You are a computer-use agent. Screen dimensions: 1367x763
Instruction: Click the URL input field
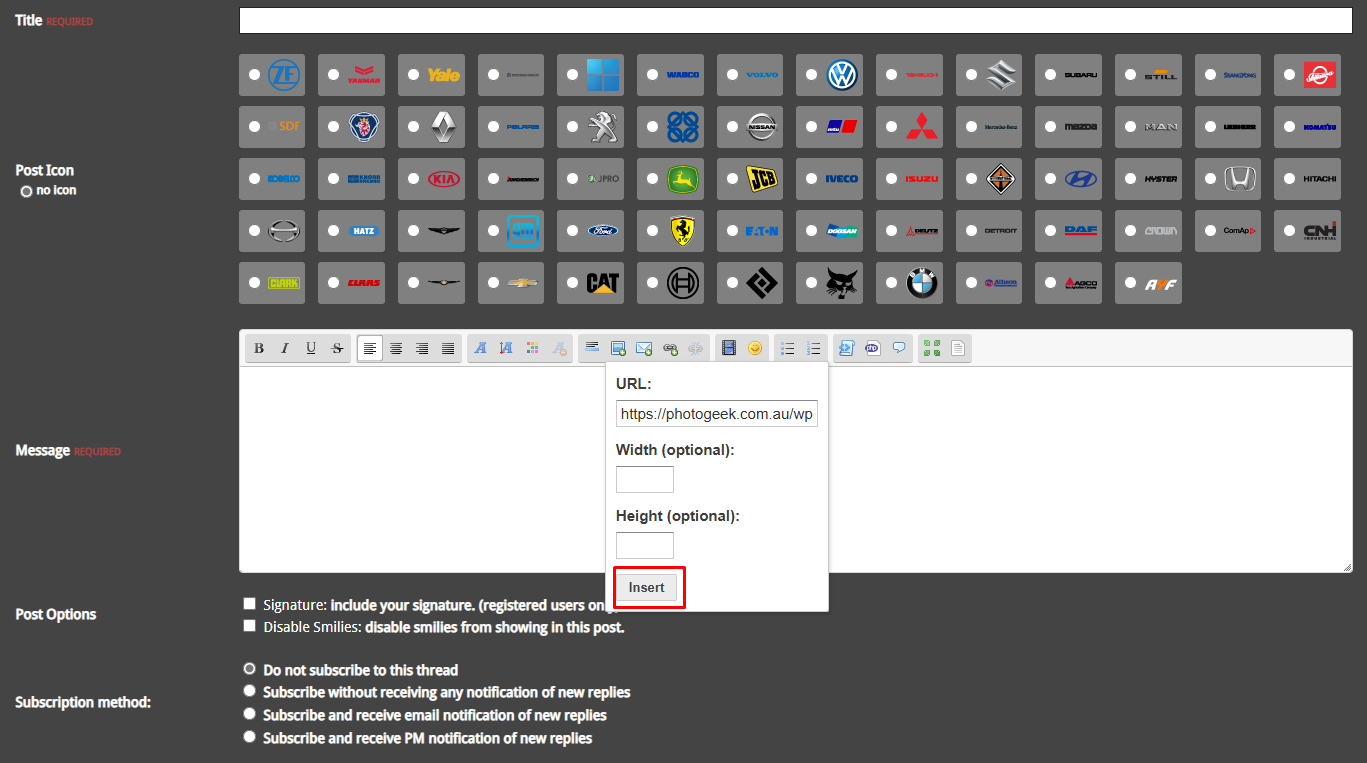tap(717, 414)
